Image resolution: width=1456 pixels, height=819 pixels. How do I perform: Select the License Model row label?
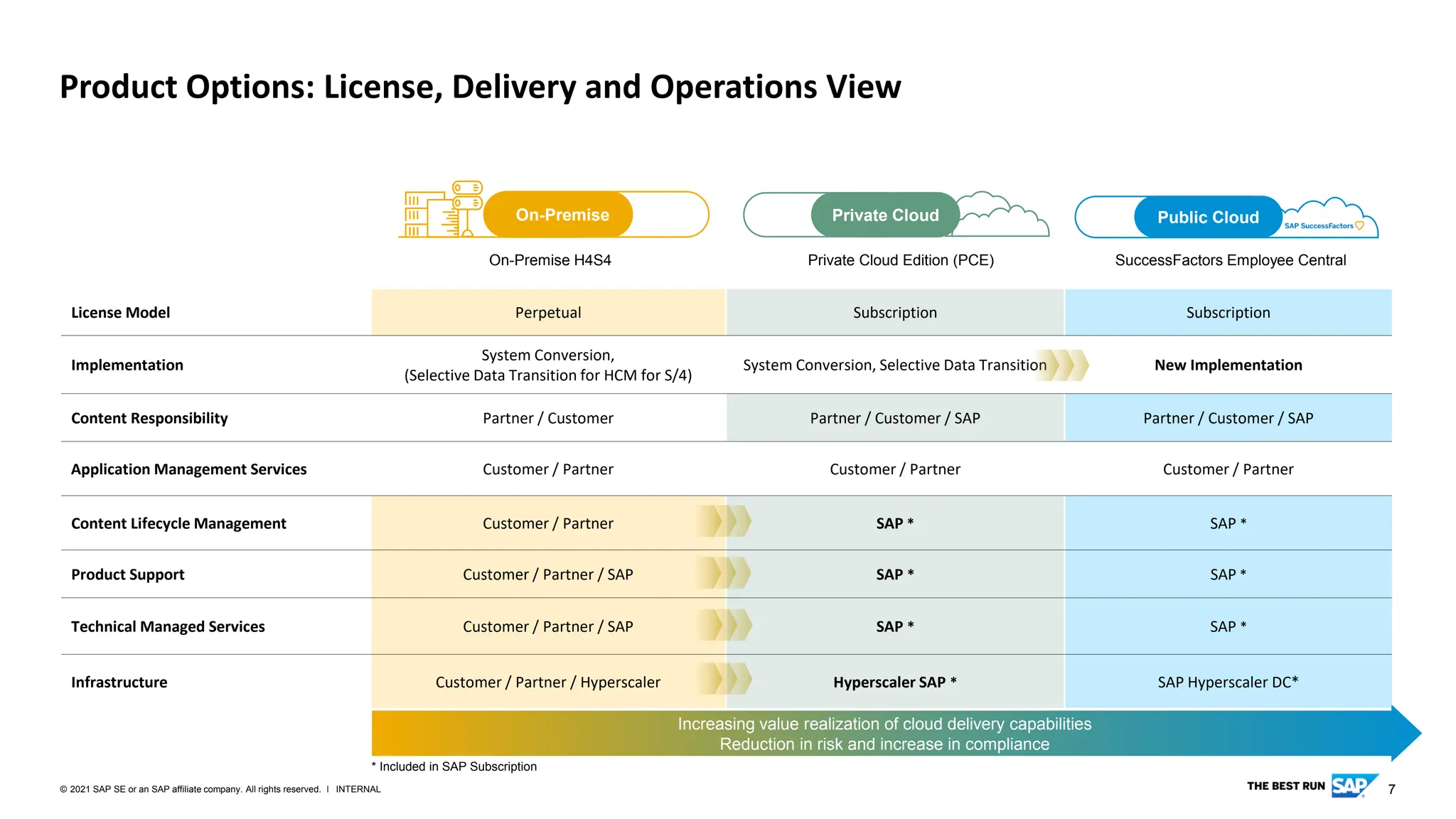click(121, 313)
